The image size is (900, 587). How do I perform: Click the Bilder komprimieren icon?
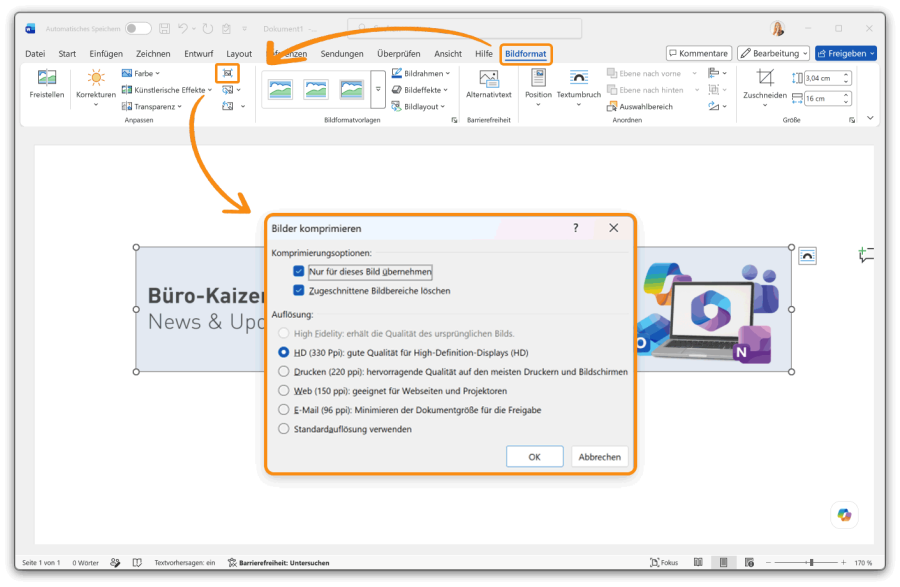pyautogui.click(x=228, y=73)
